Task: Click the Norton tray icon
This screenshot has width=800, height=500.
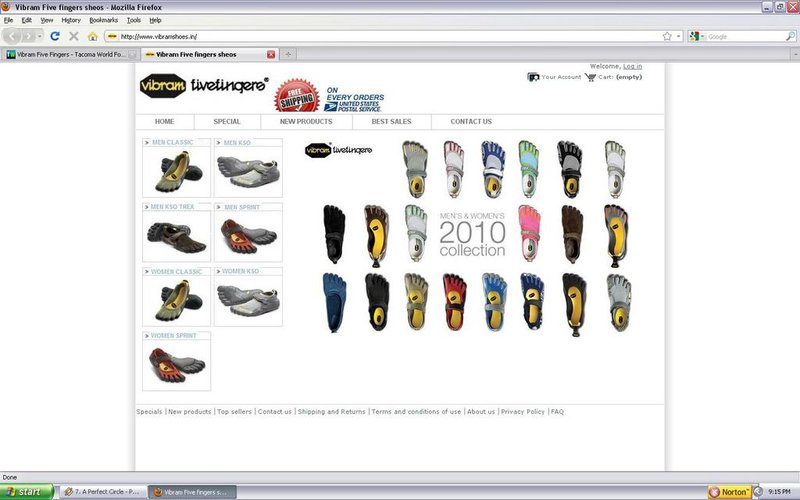Action: click(x=729, y=492)
